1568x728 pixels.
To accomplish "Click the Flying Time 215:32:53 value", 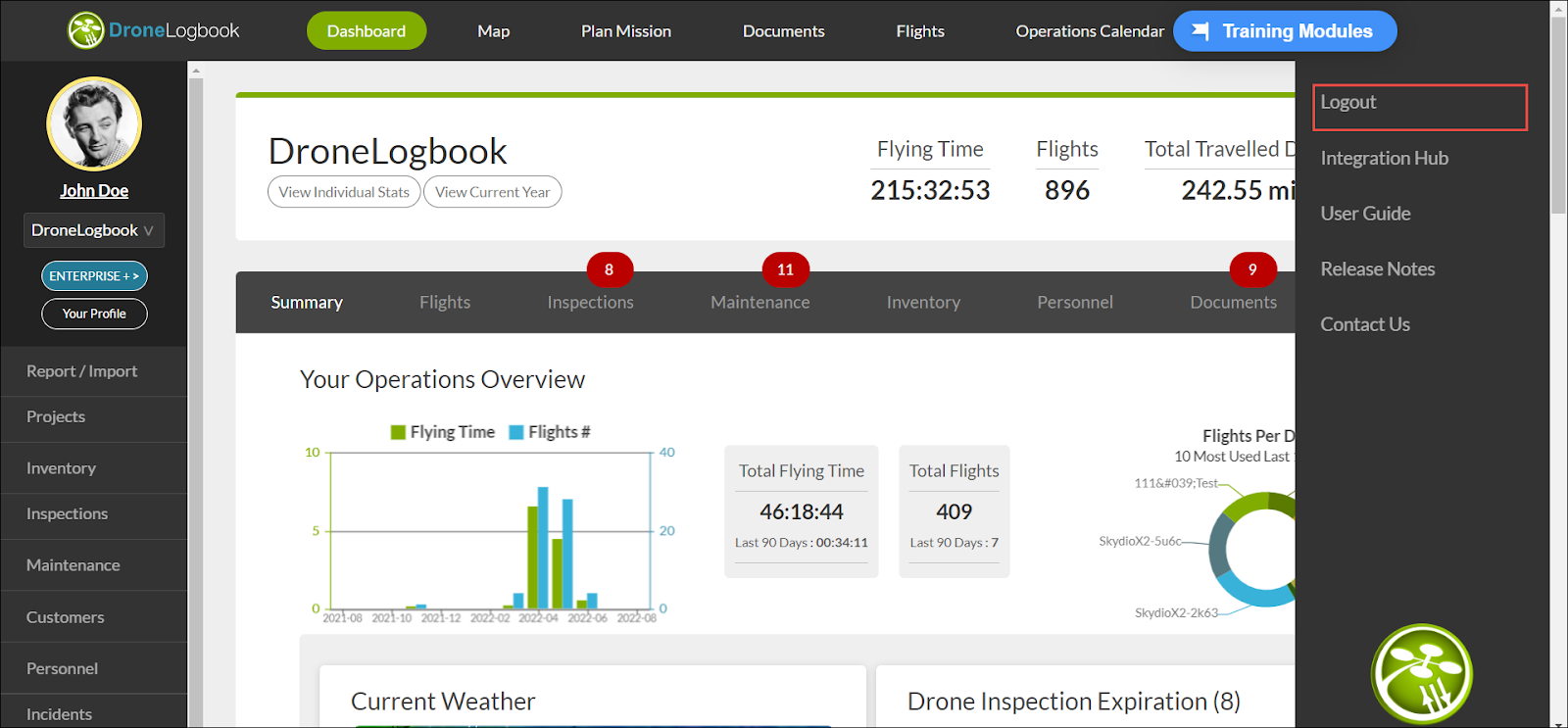I will click(930, 190).
